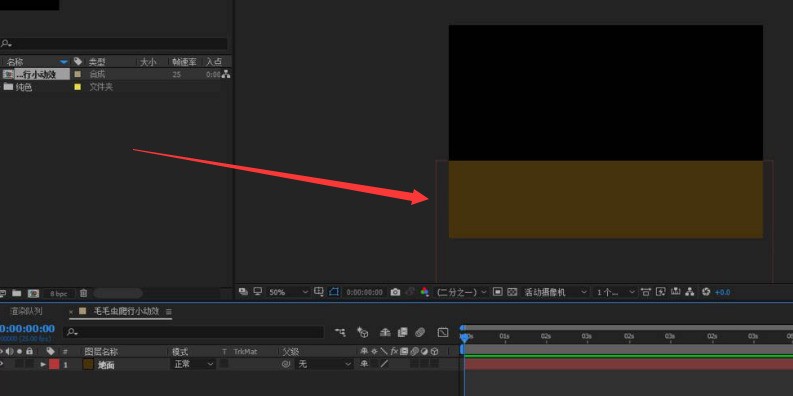
Task: Open the show channel RGB color icon
Action: click(x=425, y=292)
